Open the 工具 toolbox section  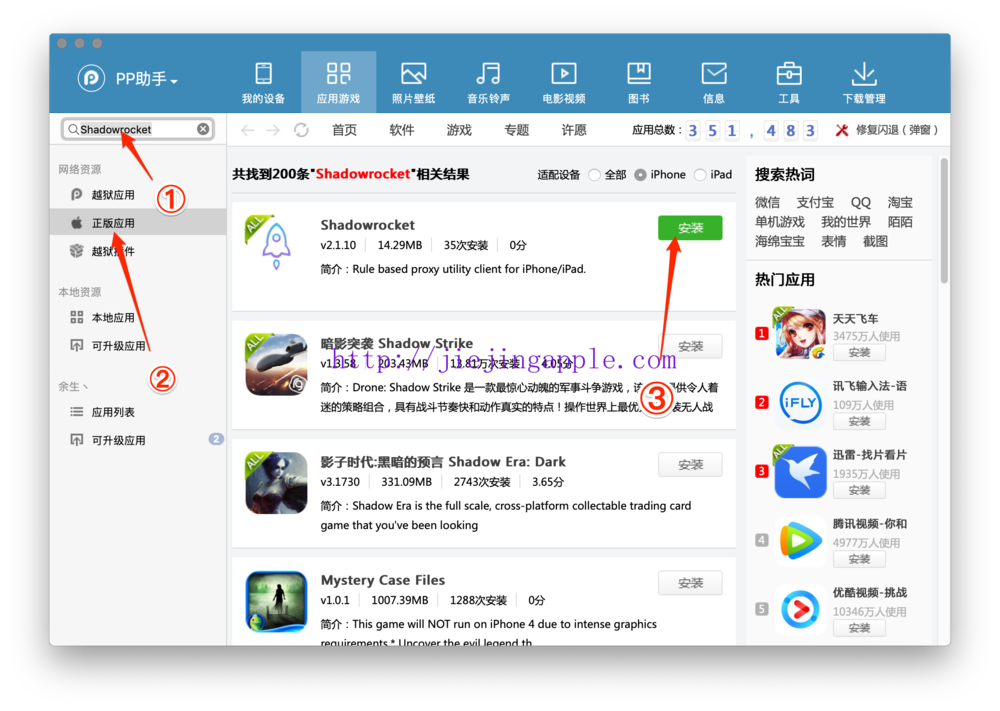789,83
